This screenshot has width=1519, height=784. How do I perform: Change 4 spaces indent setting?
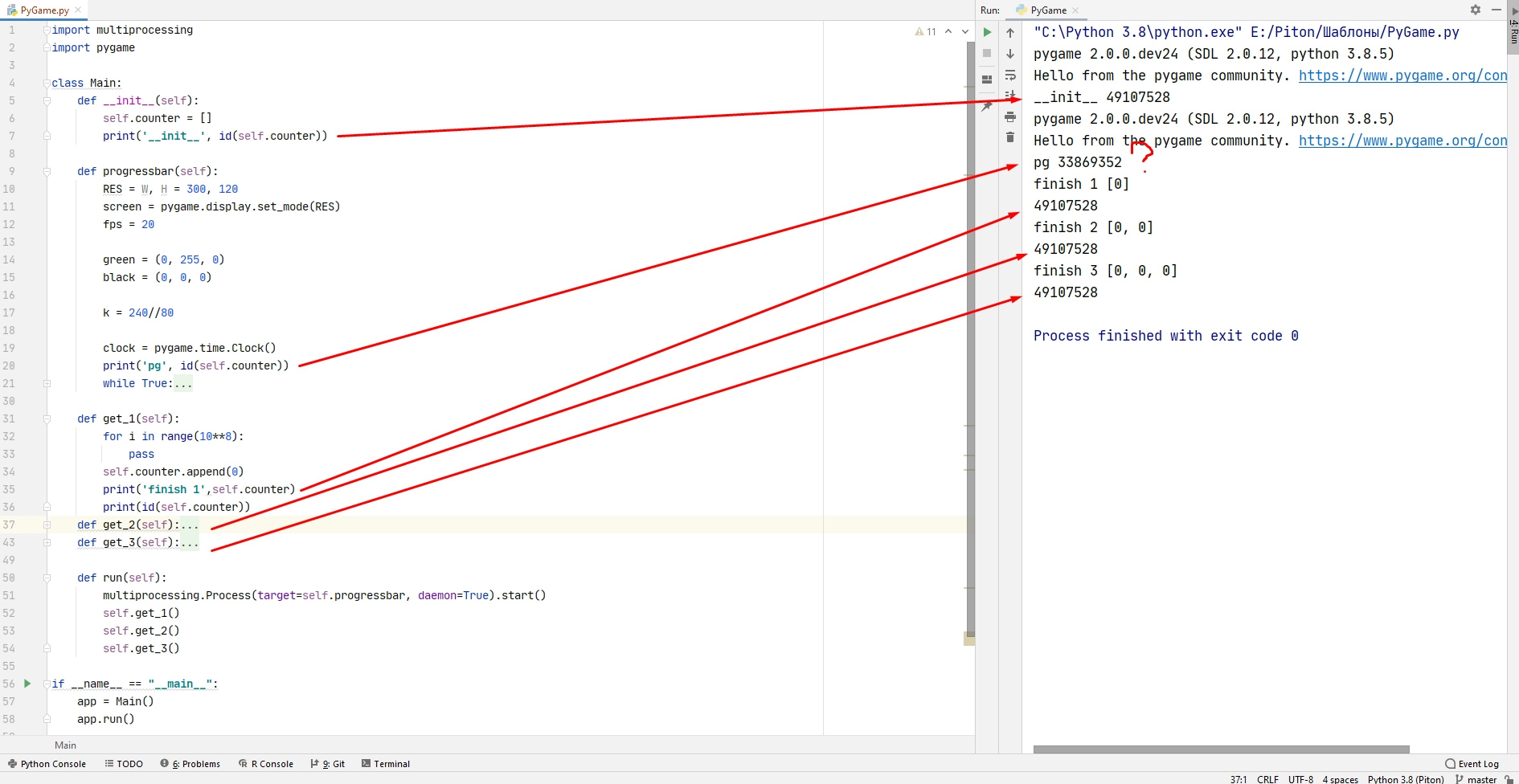tap(1340, 779)
